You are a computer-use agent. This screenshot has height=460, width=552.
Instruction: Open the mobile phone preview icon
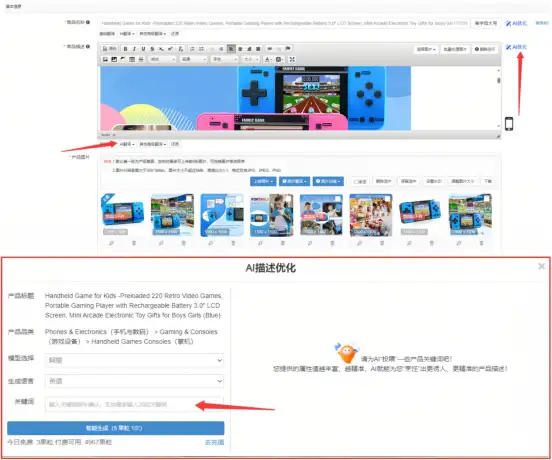tap(509, 124)
